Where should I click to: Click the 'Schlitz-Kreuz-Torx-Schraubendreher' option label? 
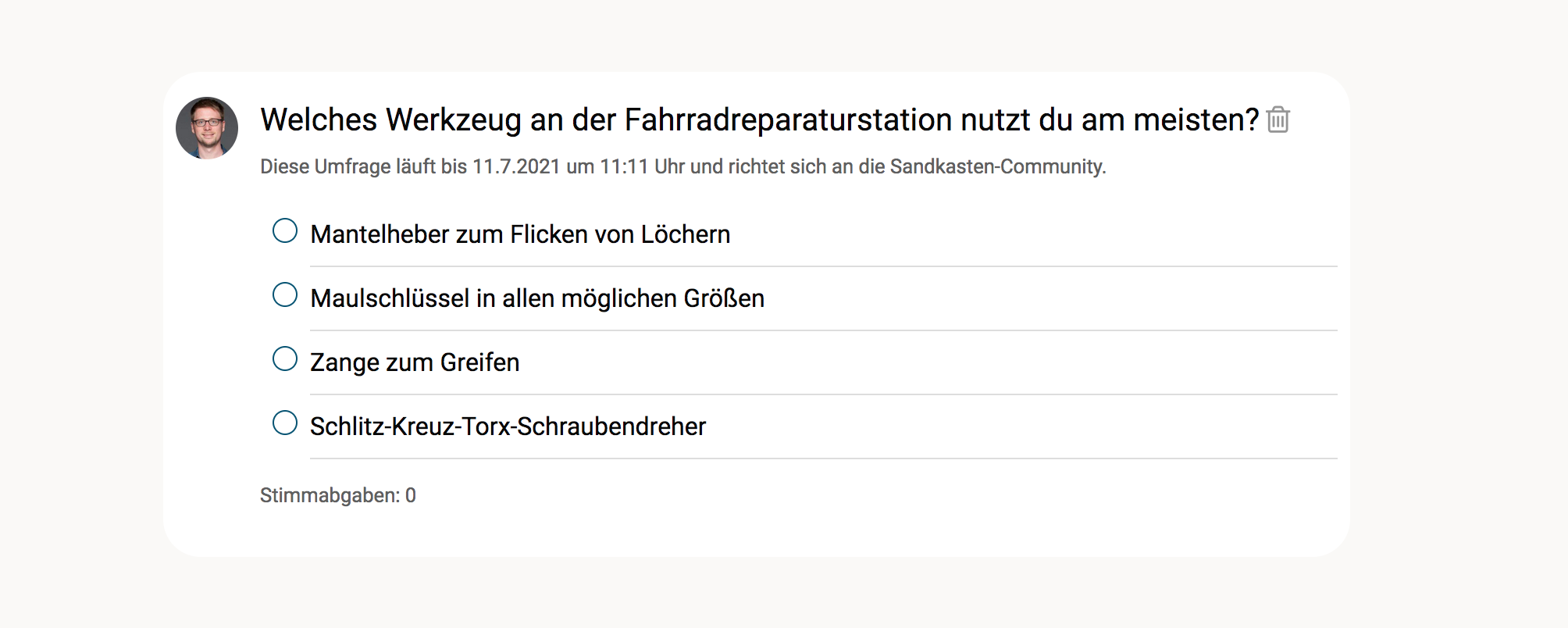508,426
